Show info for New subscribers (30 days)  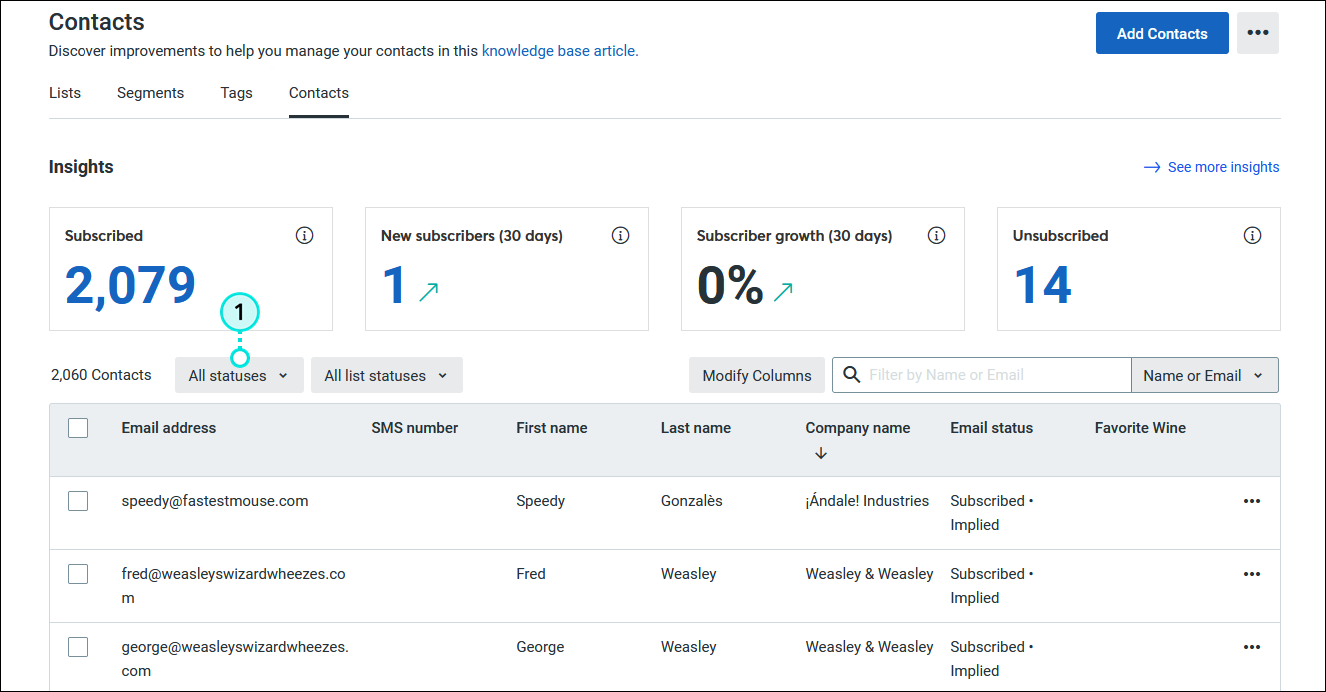pyautogui.click(x=621, y=236)
